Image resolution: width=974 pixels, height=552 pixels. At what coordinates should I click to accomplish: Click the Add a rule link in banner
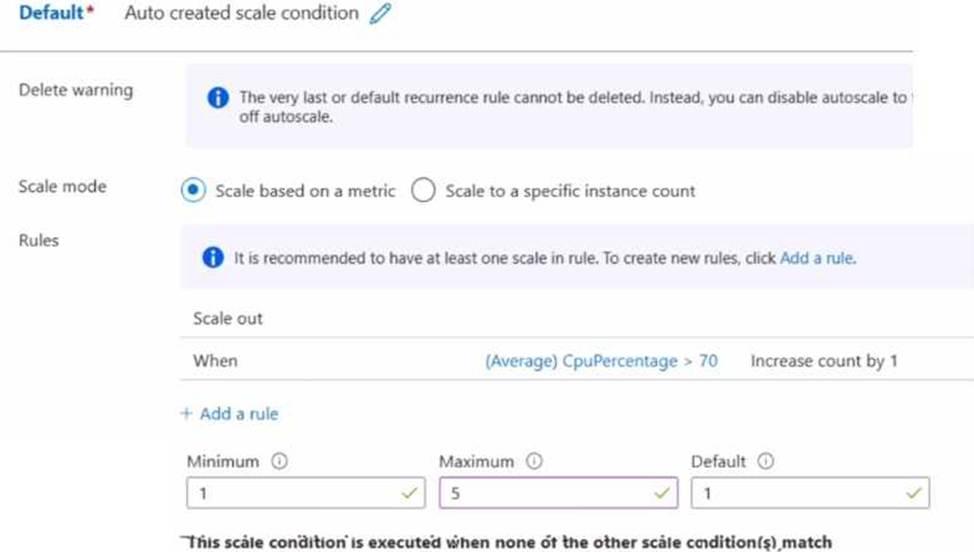[817, 257]
